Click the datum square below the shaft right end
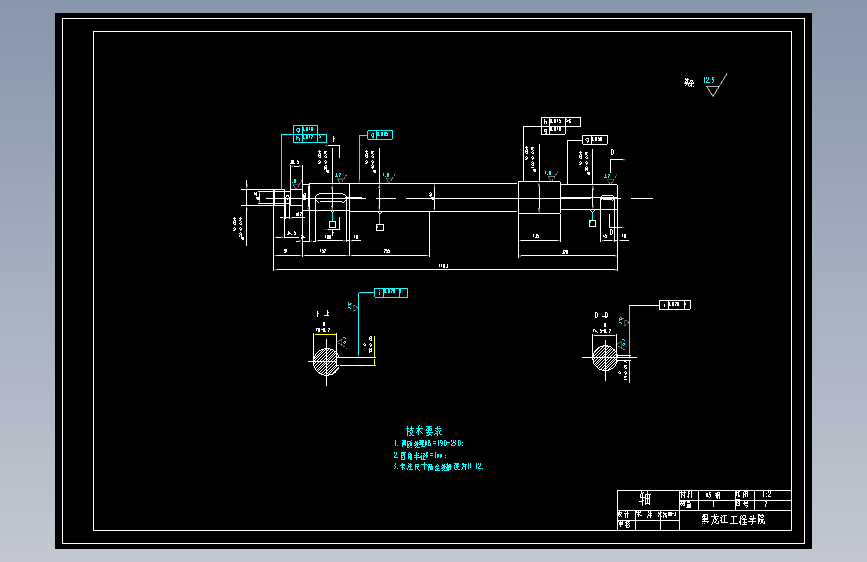This screenshot has height=562, width=867. pyautogui.click(x=592, y=223)
